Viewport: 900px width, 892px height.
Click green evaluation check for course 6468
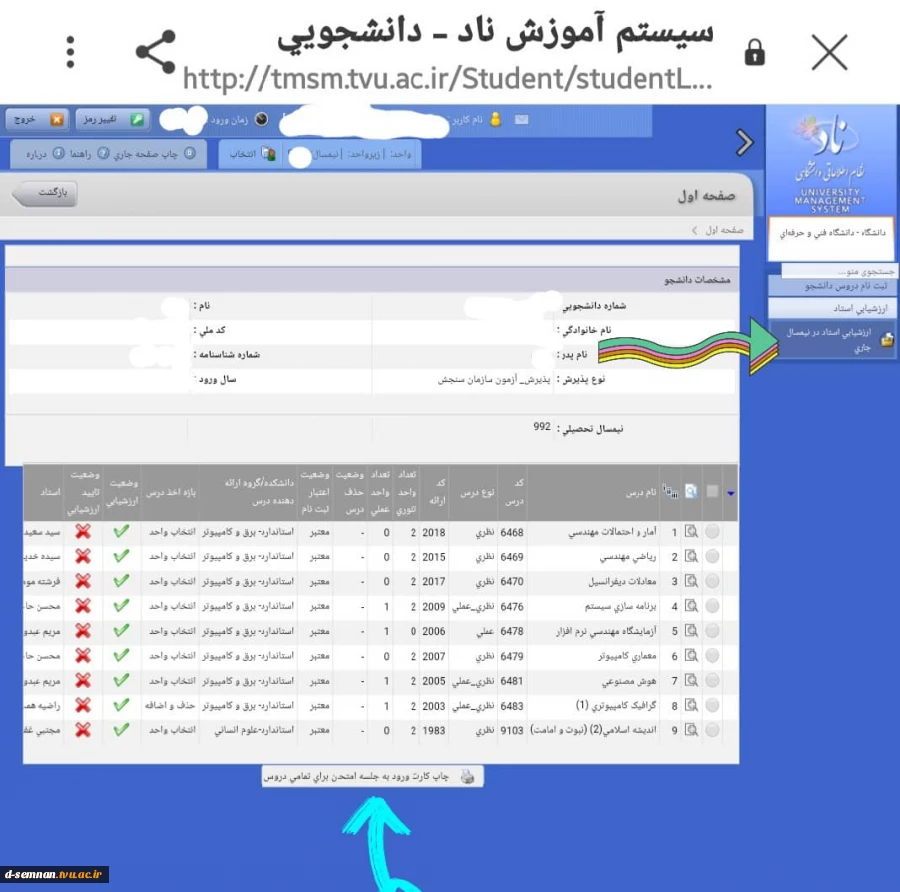121,531
